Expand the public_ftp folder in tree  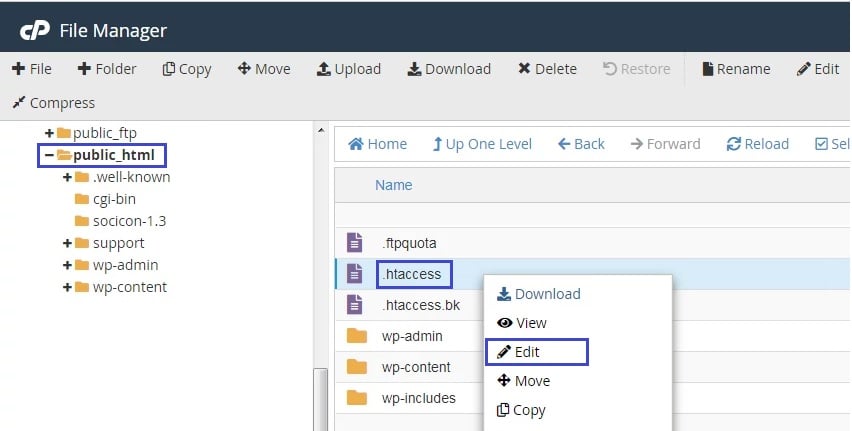(49, 133)
